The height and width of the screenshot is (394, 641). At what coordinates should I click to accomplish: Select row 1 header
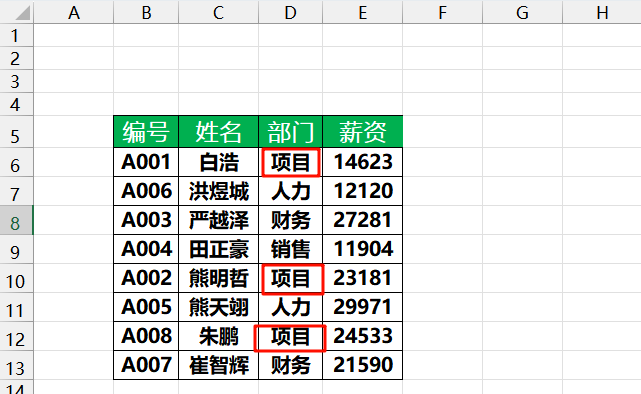click(16, 35)
